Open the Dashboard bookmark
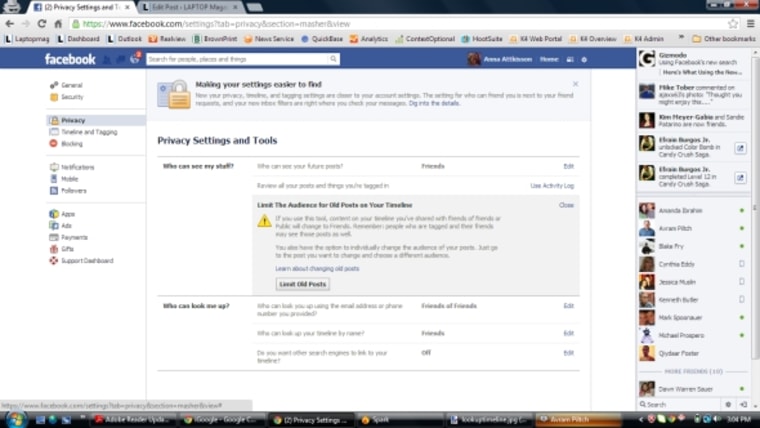 [79, 39]
